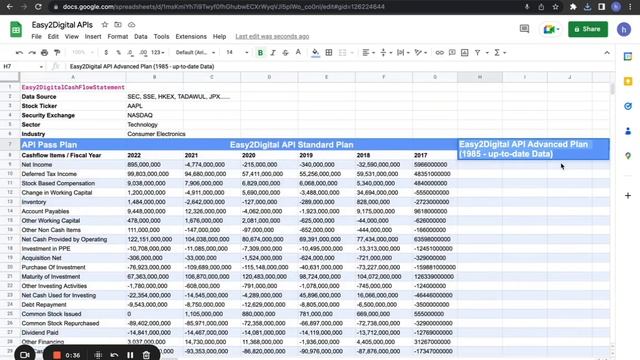Open text wrapping dropdown

tap(403, 53)
